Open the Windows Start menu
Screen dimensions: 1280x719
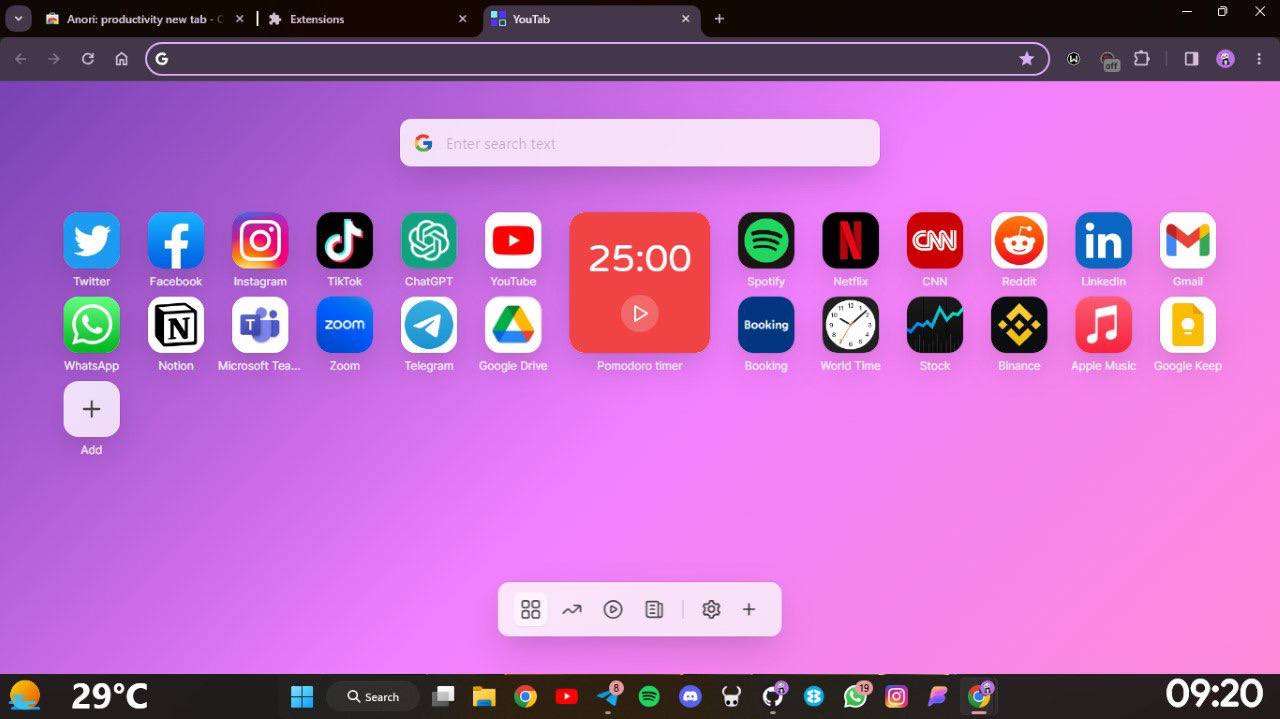pos(301,696)
